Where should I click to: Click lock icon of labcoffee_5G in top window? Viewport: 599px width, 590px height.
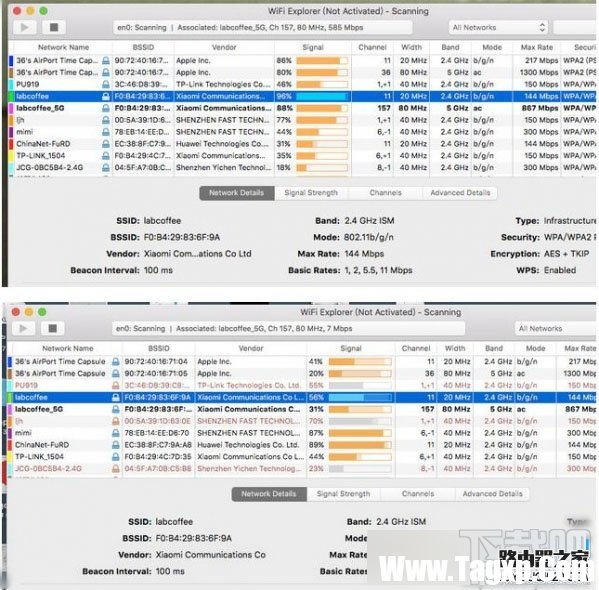[106, 108]
